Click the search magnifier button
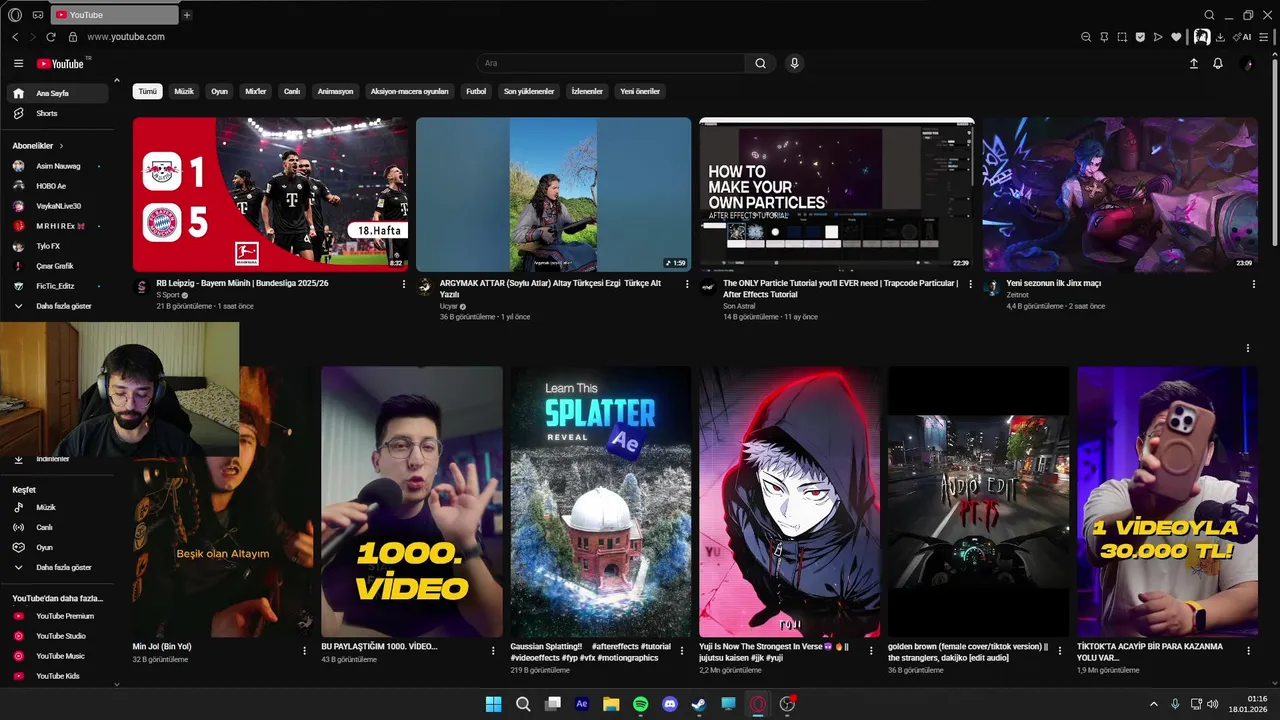This screenshot has width=1280, height=720. point(760,63)
